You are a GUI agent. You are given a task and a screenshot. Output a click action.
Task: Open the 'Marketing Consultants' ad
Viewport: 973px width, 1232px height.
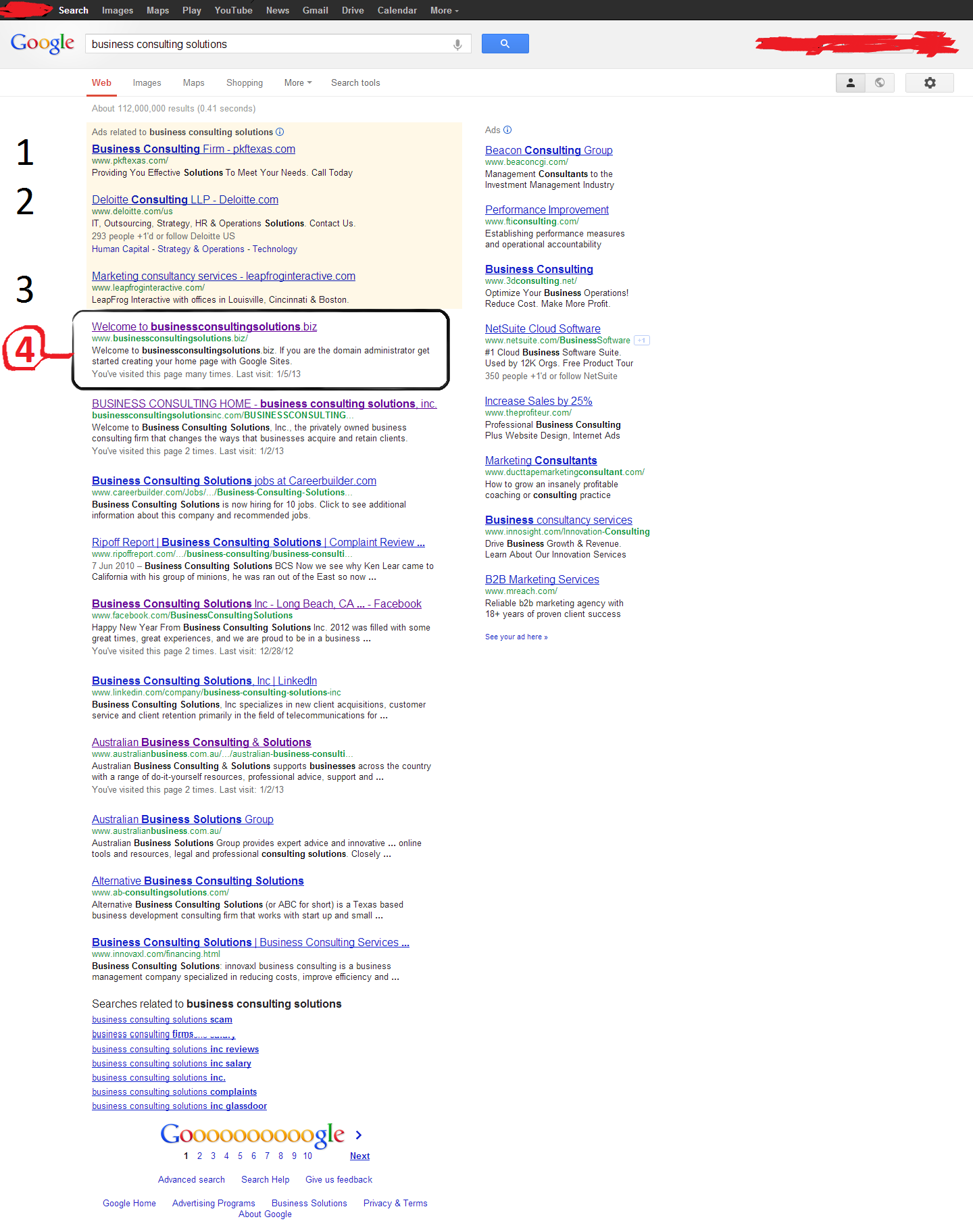coord(541,460)
